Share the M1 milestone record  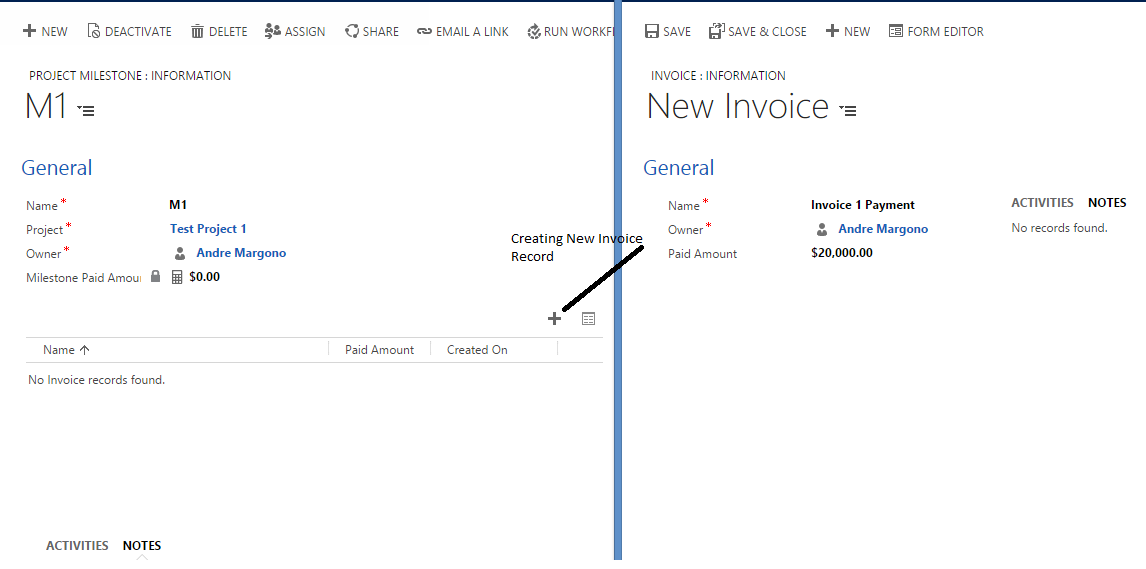(371, 32)
